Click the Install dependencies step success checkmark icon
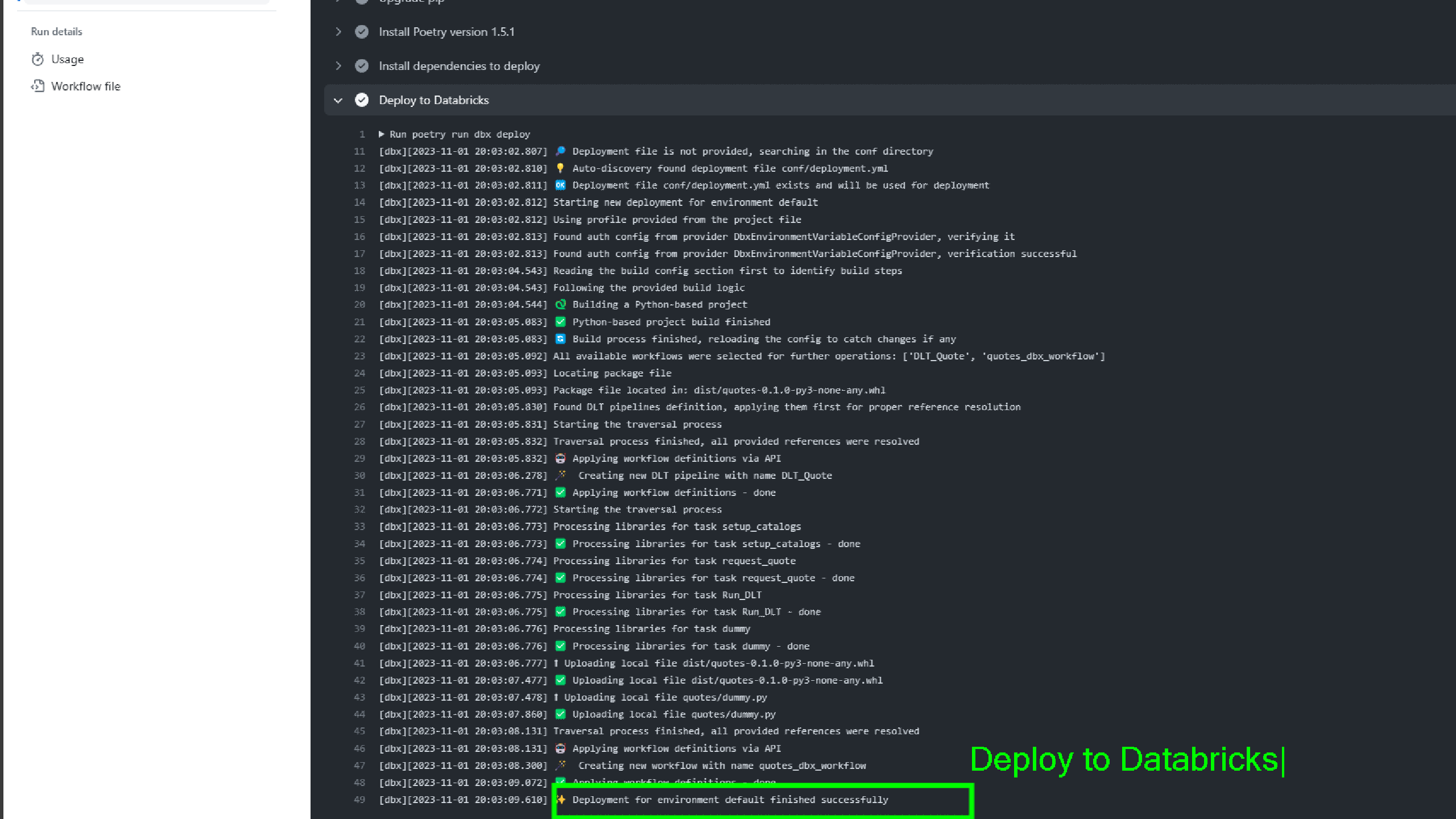 362,66
